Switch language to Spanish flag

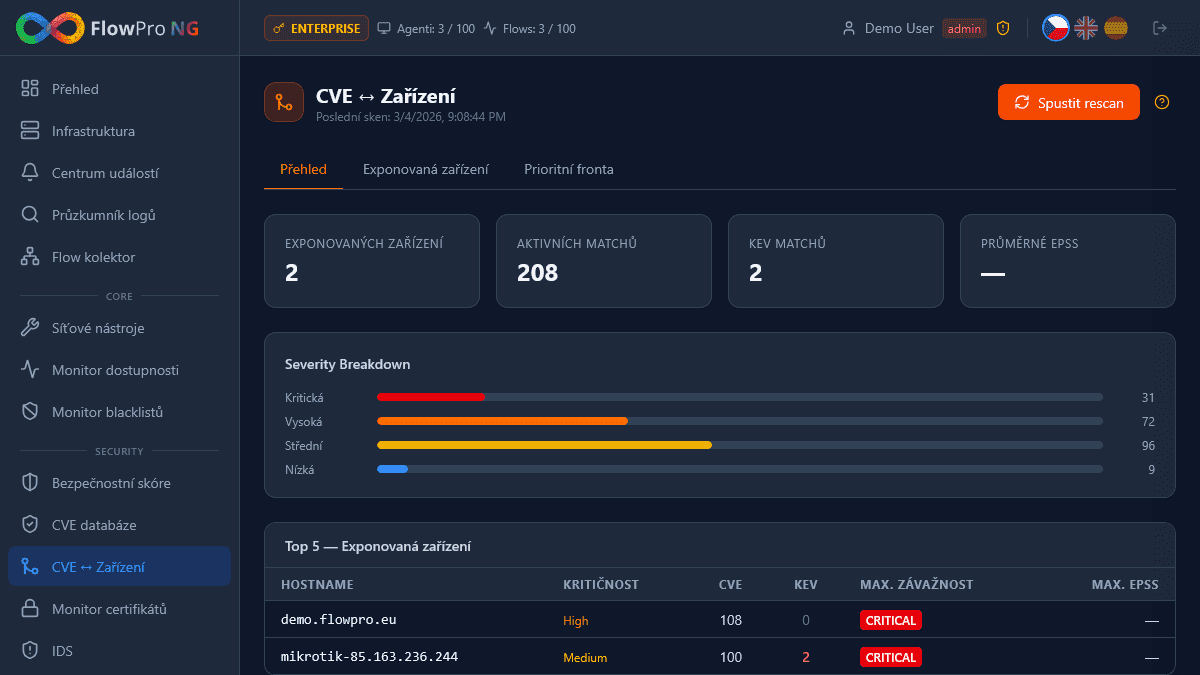(1116, 28)
